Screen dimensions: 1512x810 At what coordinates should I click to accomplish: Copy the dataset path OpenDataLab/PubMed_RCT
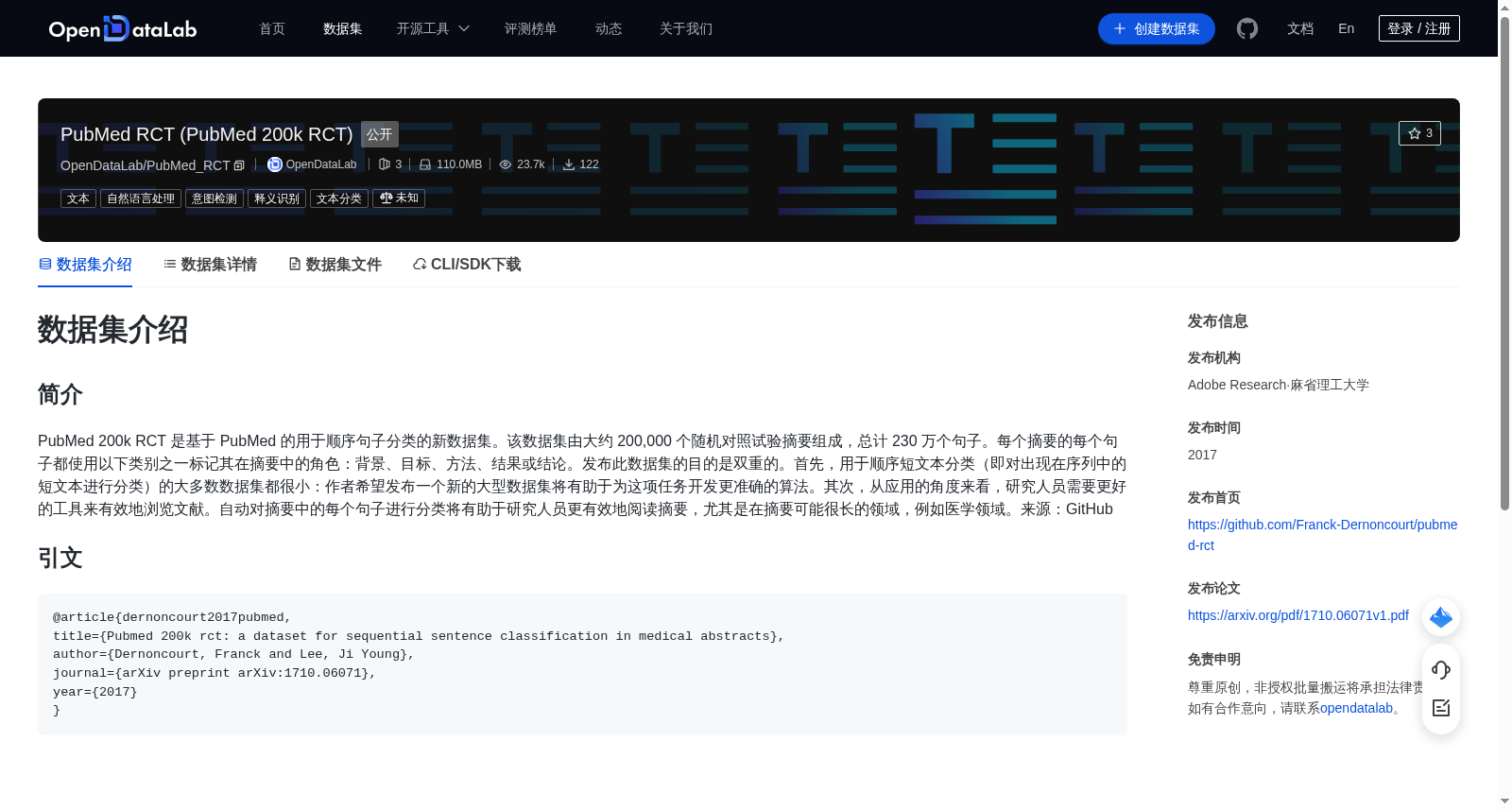(239, 165)
